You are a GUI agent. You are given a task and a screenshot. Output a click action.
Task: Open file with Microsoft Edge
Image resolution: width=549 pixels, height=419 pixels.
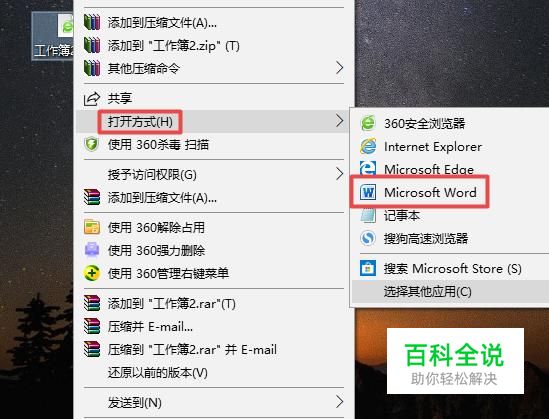450,169
